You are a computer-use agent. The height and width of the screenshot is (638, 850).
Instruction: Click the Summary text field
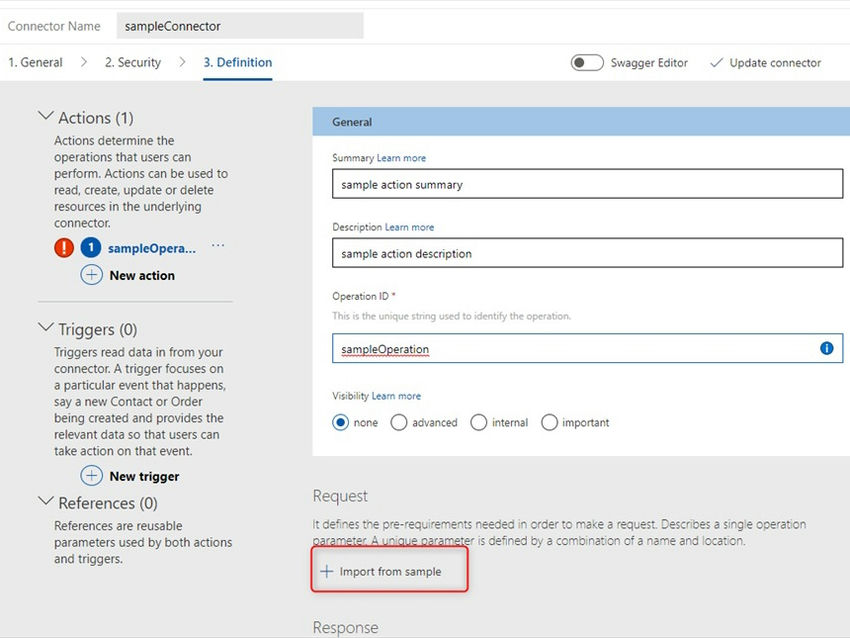[x=588, y=184]
